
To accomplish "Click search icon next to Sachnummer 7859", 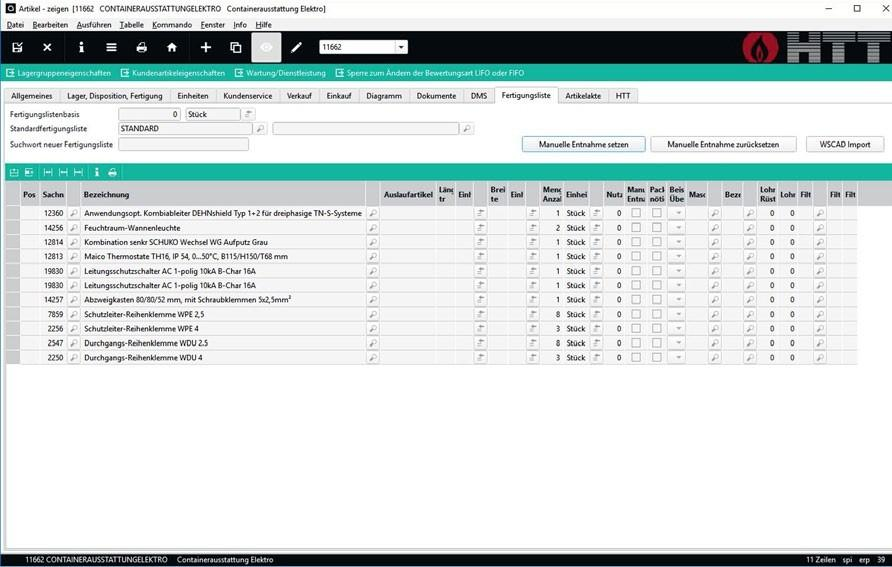I will 73,314.
